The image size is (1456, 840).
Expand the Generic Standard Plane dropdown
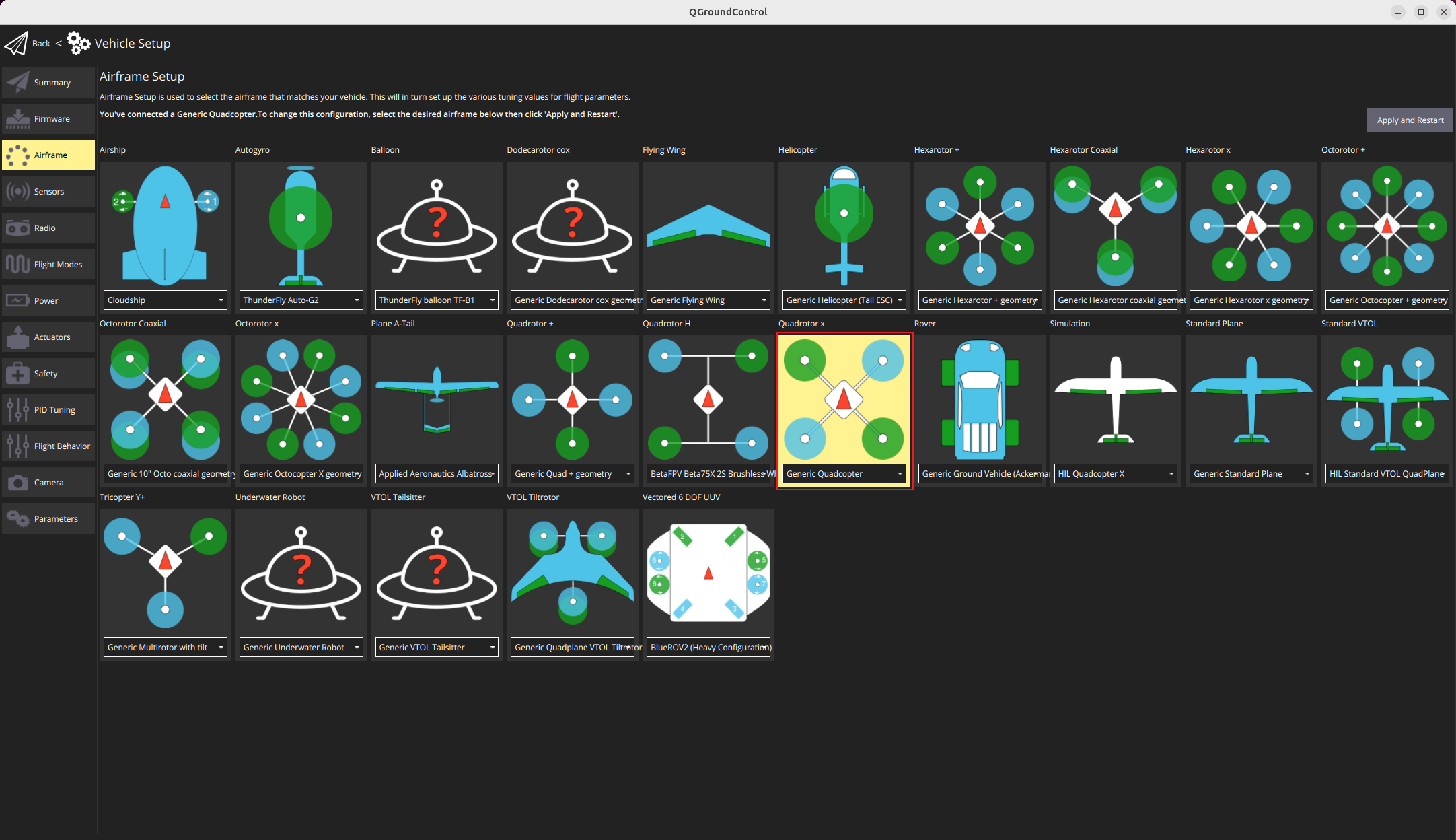tap(1251, 474)
